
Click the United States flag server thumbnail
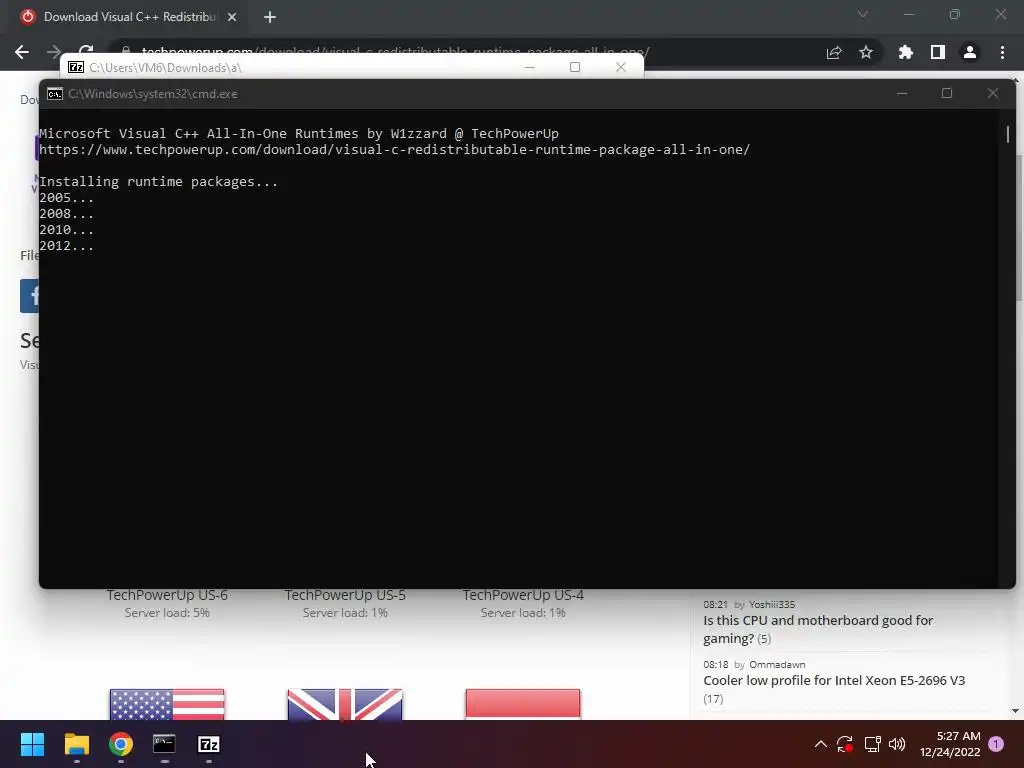(167, 704)
